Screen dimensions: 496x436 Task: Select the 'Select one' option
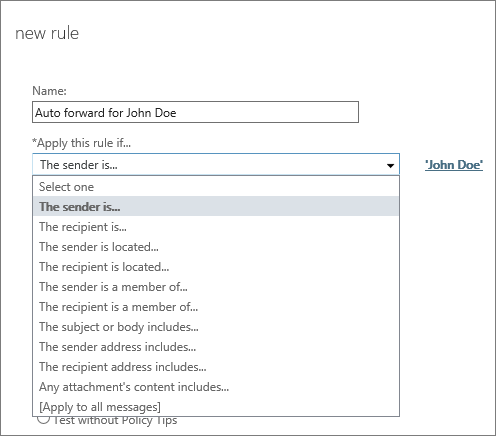click(x=216, y=187)
